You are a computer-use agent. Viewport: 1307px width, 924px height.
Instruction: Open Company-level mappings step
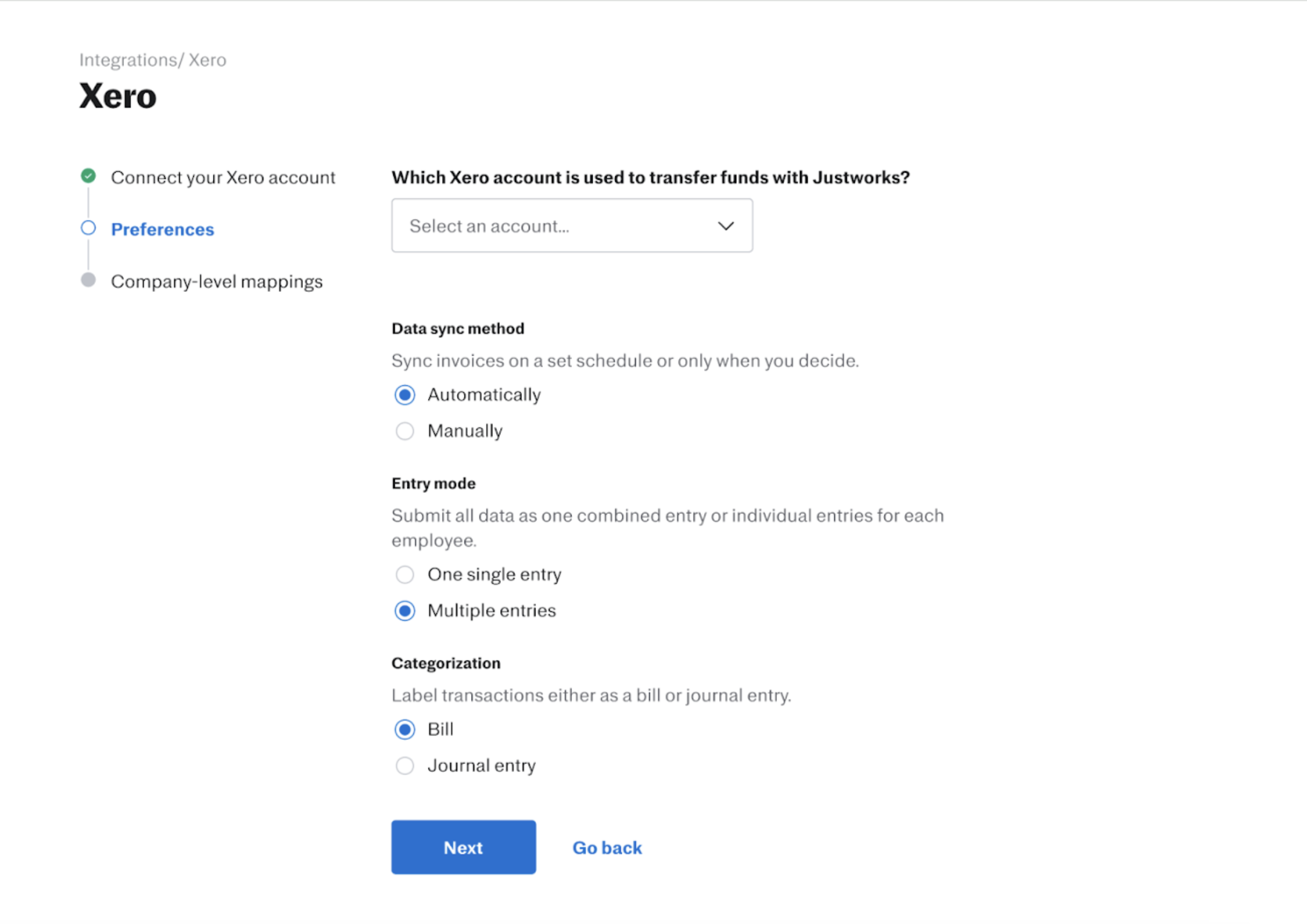pyautogui.click(x=216, y=281)
